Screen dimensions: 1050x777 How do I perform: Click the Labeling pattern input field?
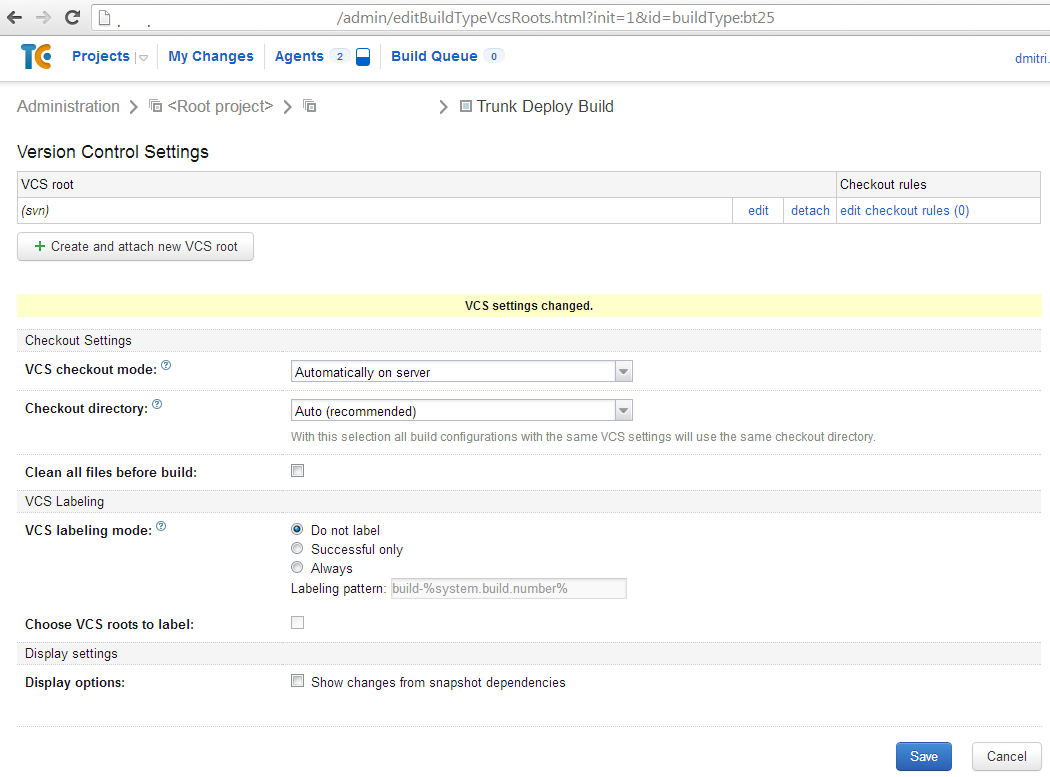509,589
